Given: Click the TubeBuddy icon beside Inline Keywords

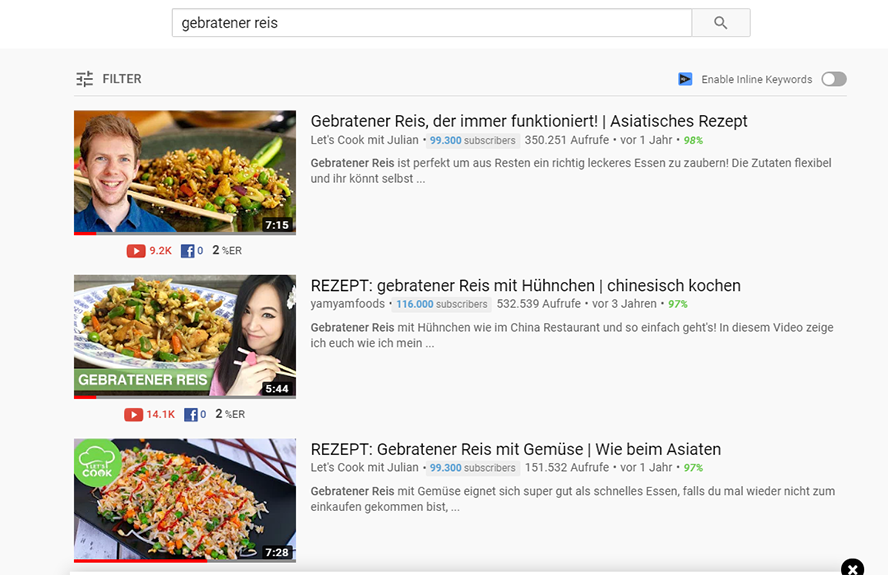Looking at the screenshot, I should click(x=685, y=79).
